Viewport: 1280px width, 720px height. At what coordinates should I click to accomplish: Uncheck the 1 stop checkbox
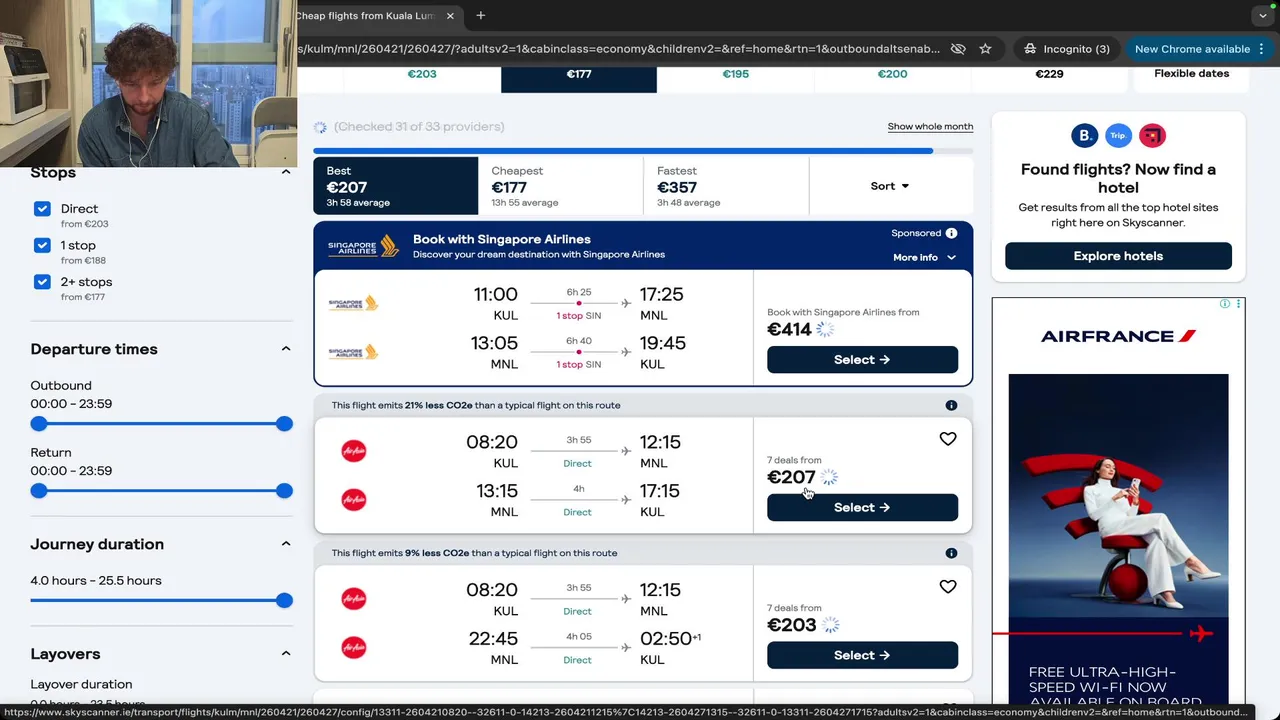coord(42,245)
